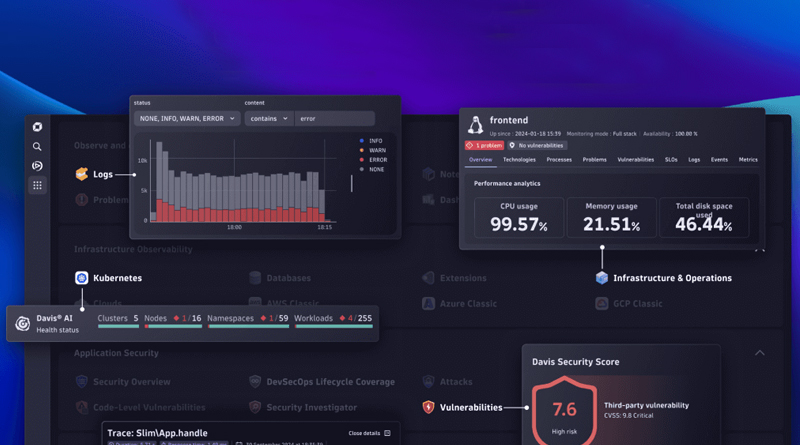
Task: Click the No vulnerabilities badge
Action: click(537, 145)
